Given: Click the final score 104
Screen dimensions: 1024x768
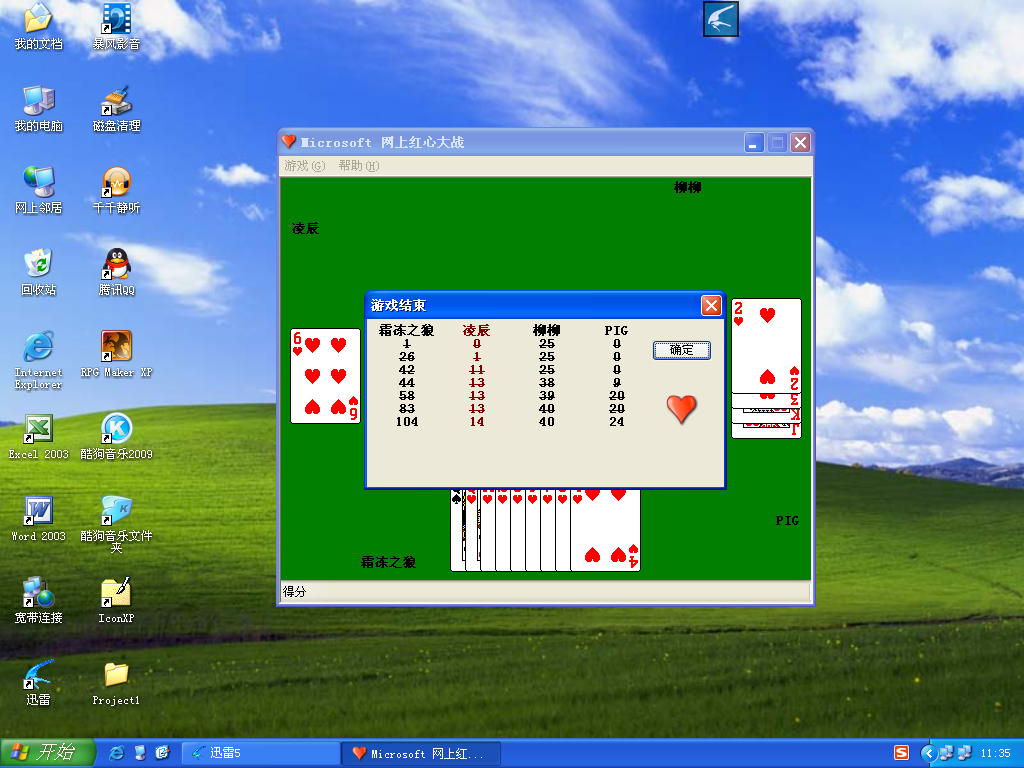Looking at the screenshot, I should [x=407, y=422].
